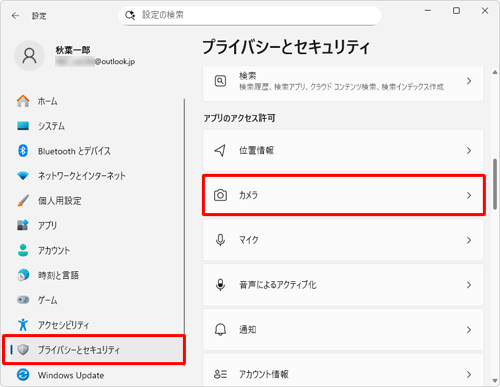Click the back arrow icon
The height and width of the screenshot is (387, 500).
15,16
